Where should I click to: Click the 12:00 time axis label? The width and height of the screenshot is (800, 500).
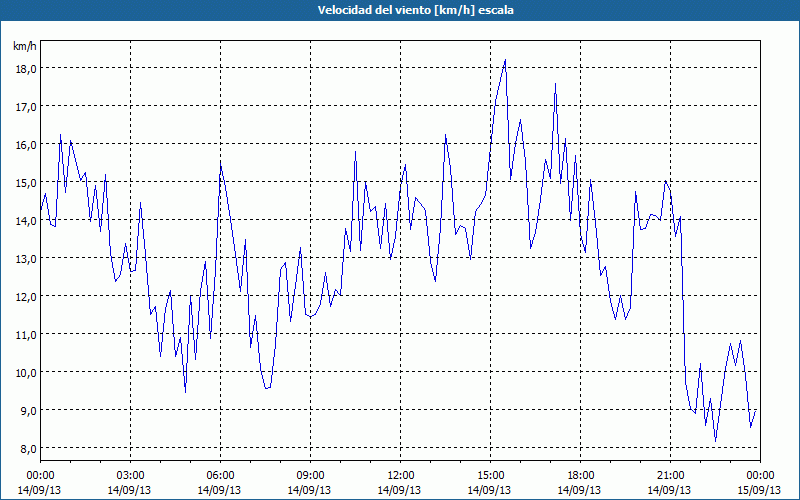click(x=401, y=476)
